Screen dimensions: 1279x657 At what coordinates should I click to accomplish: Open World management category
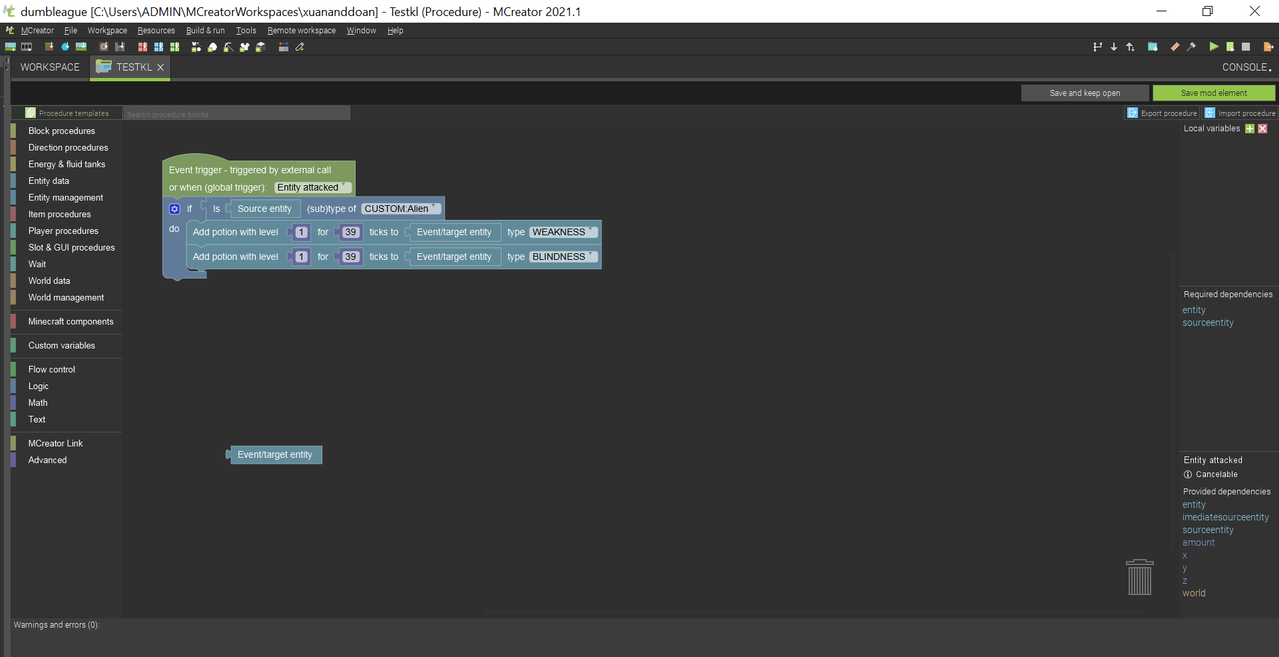tap(66, 298)
